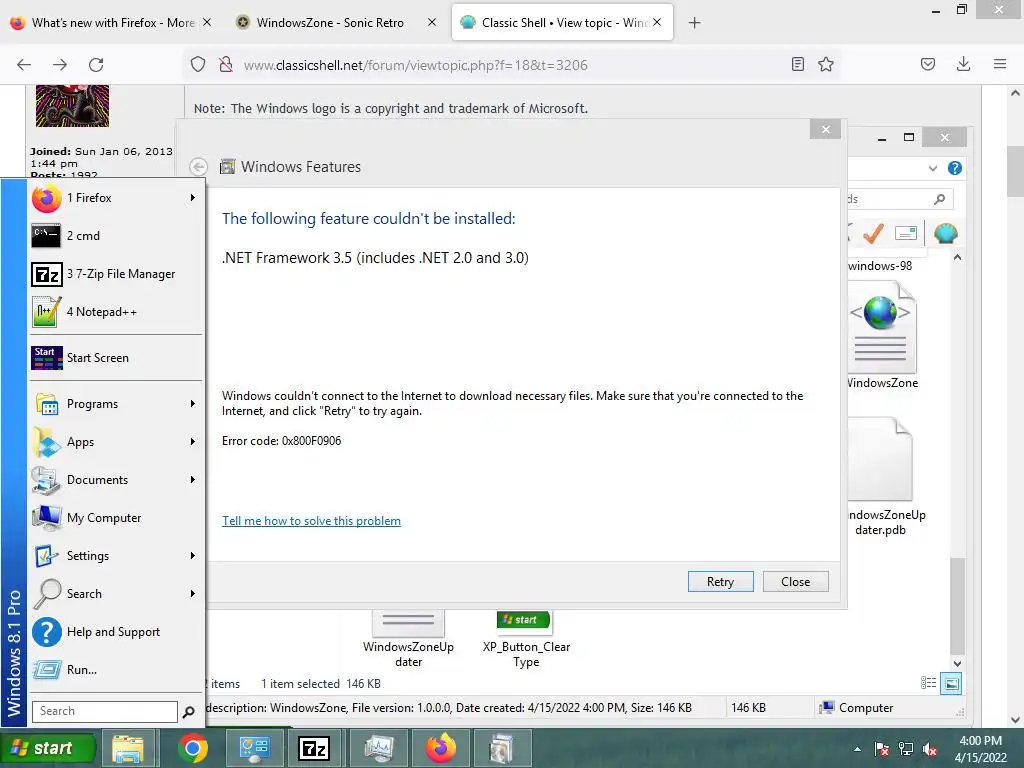Click network tray icon
Image resolution: width=1024 pixels, height=768 pixels.
coord(906,749)
